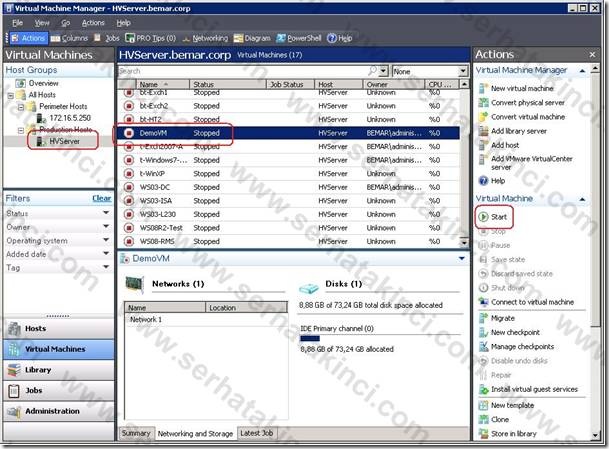Collapse the Virtual Machine Manager actions section
The width and height of the screenshot is (609, 449).
point(582,71)
